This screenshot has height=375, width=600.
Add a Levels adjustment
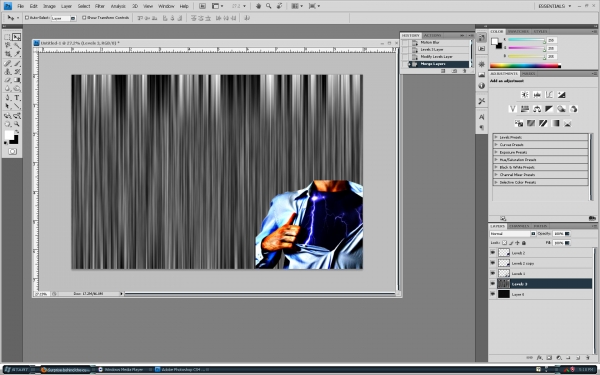click(537, 95)
